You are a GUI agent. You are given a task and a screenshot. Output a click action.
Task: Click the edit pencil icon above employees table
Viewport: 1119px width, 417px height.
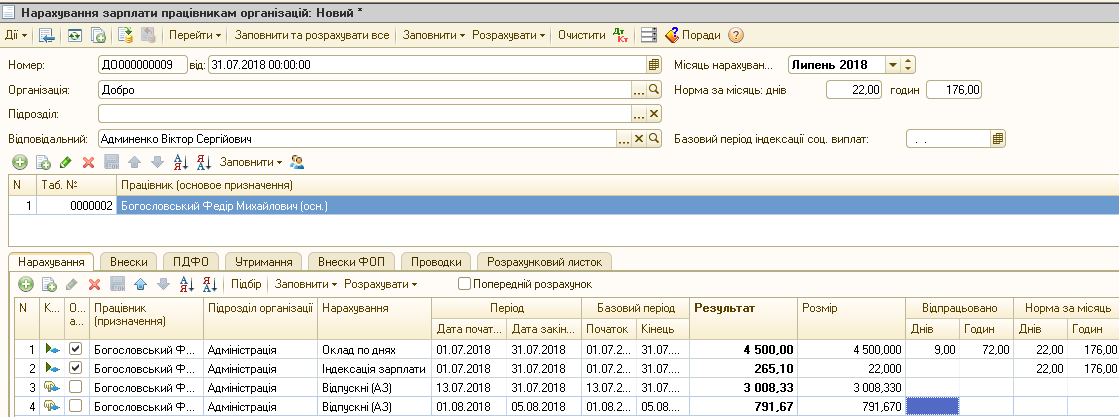click(66, 163)
